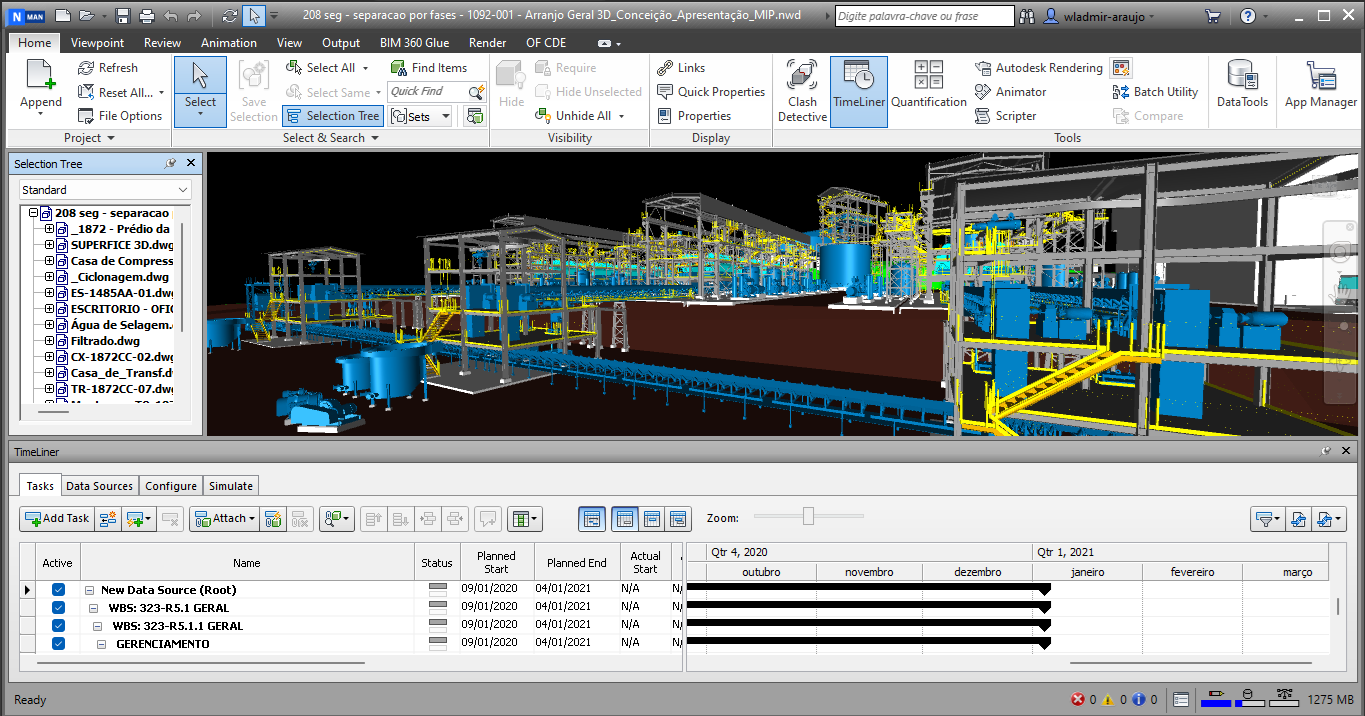Click the TimeLiner Zoom slider handle
The height and width of the screenshot is (716, 1365).
click(808, 516)
